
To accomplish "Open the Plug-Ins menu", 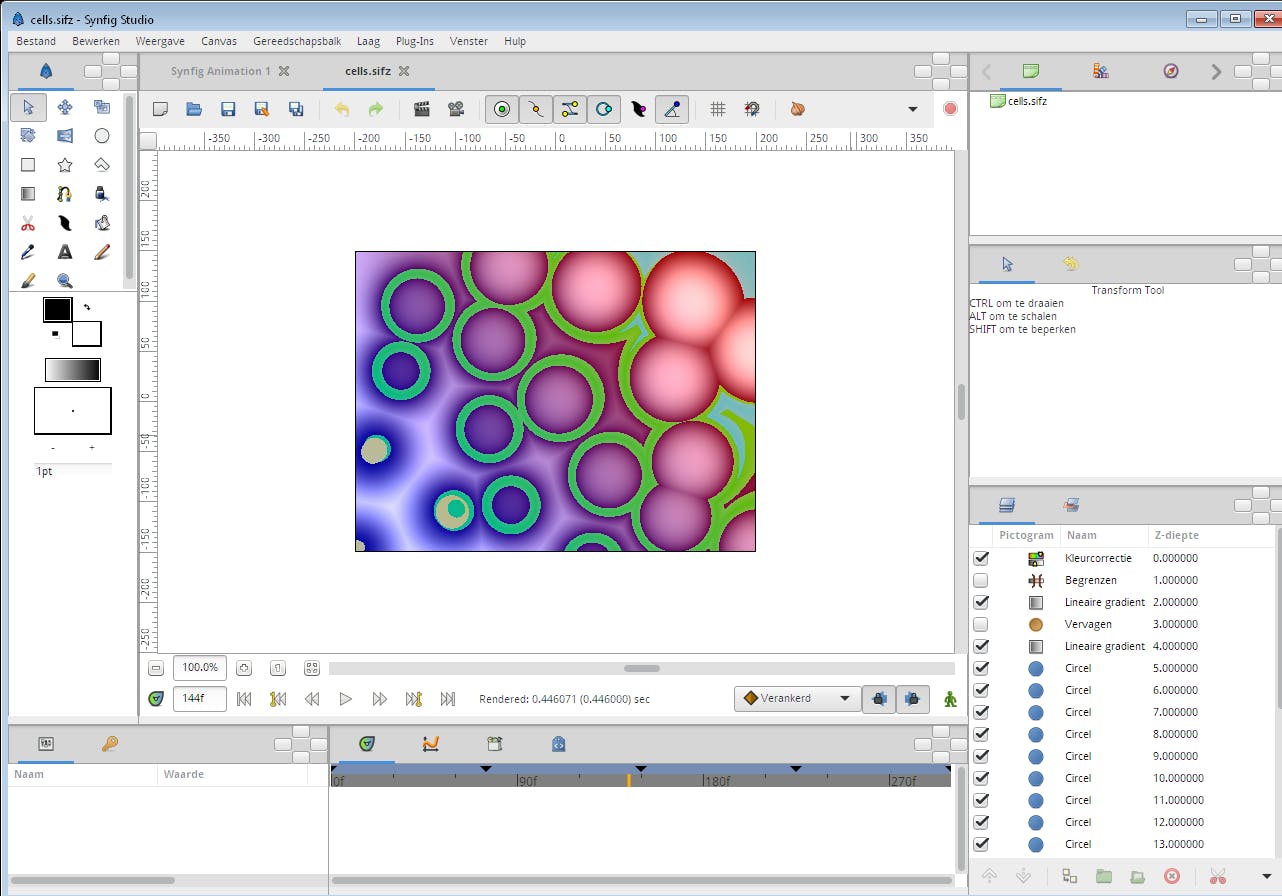I will pos(414,41).
